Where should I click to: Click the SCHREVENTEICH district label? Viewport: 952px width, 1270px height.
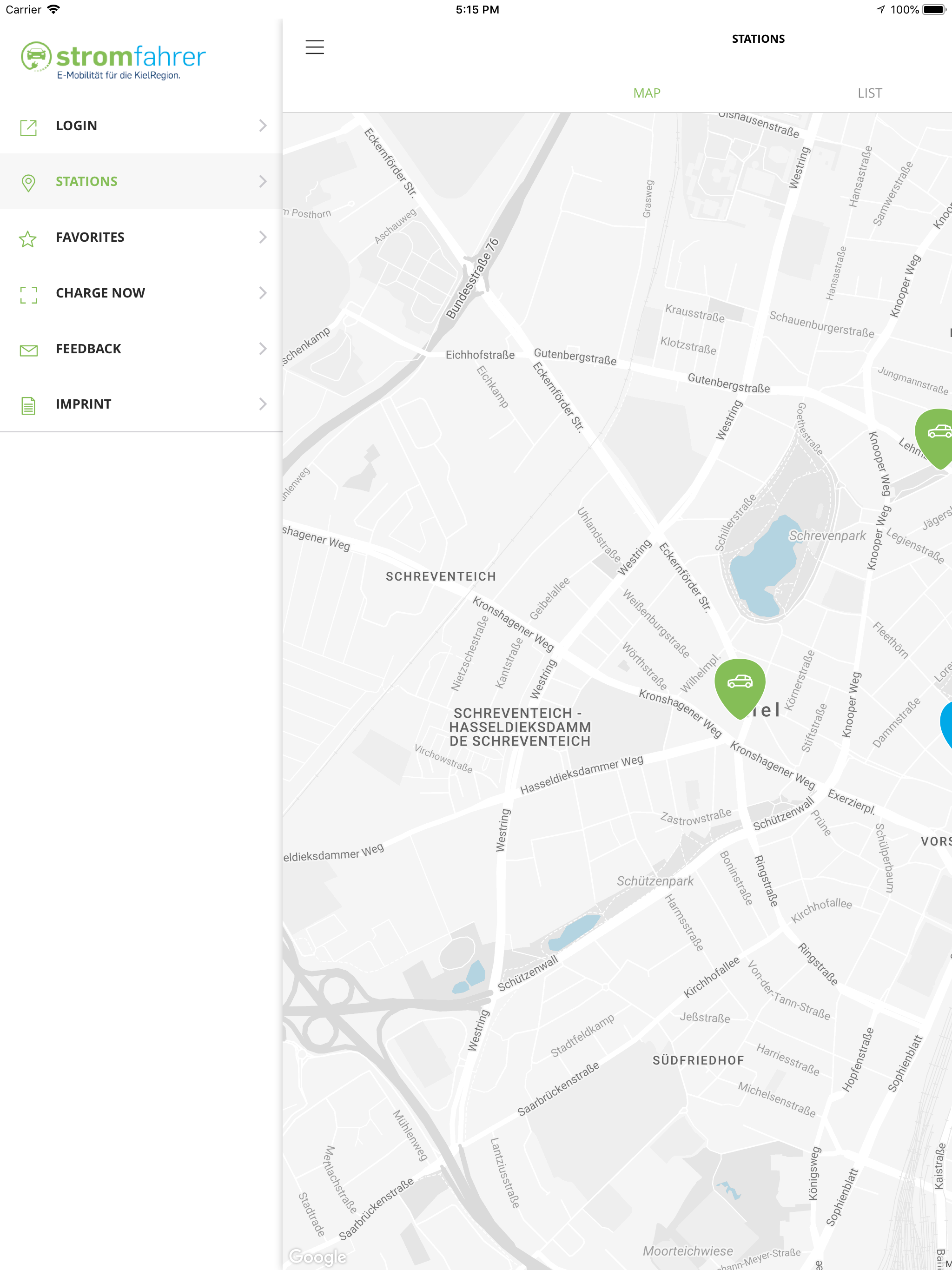[440, 576]
